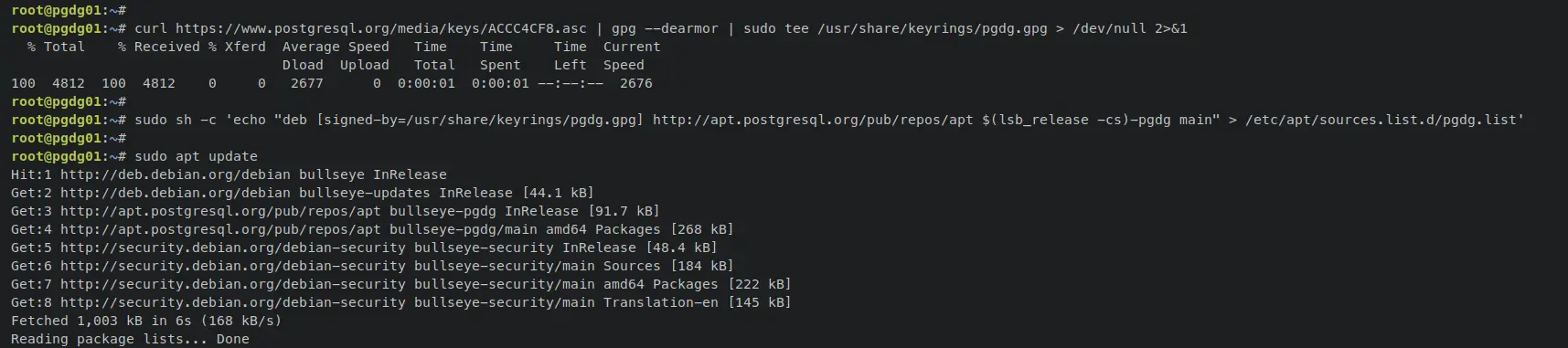Click the Get:8 security Translation-en URL
This screenshot has width=1568, height=348.
233,302
